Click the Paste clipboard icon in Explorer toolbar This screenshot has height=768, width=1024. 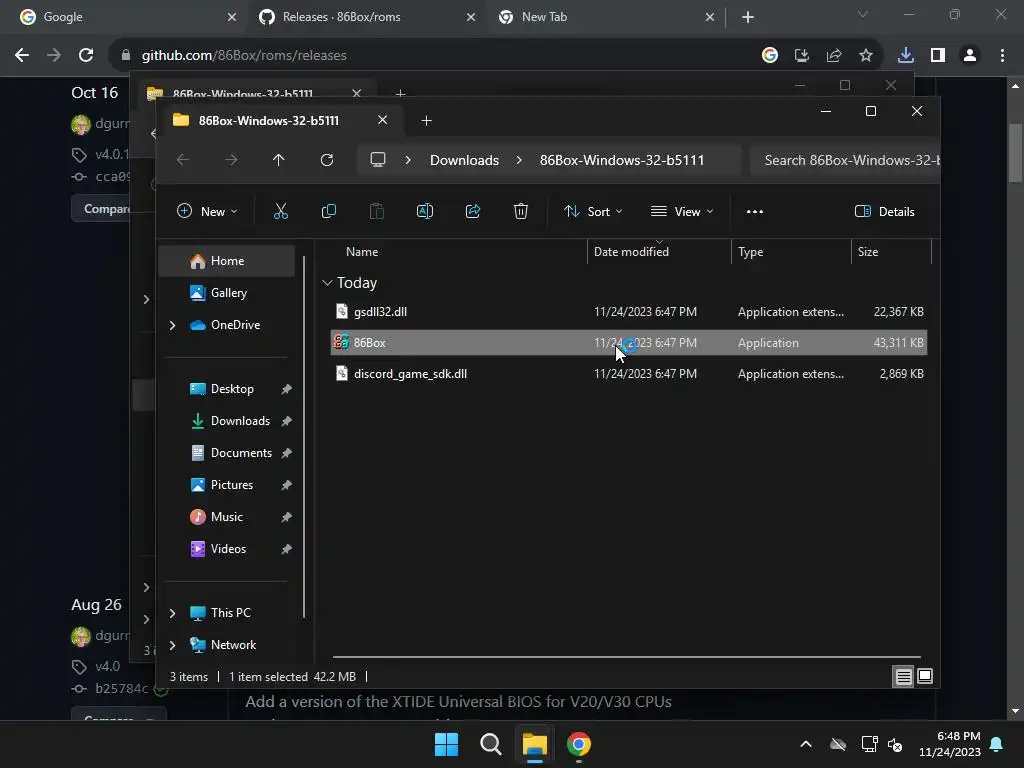tap(377, 211)
